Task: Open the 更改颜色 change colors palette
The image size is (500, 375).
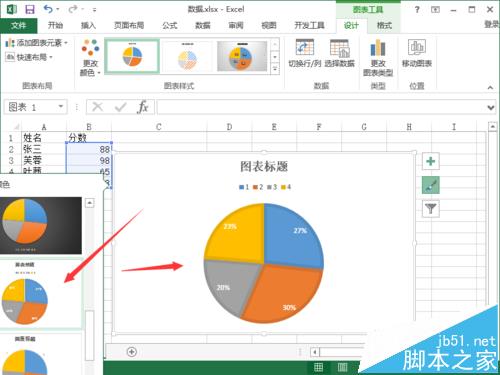Action: coord(90,57)
